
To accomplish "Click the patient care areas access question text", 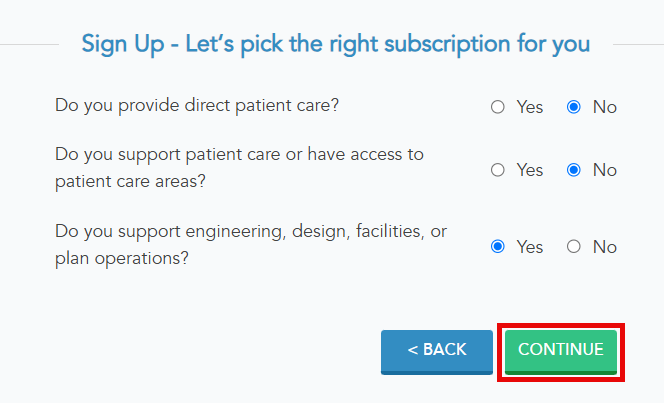I will coord(240,169).
